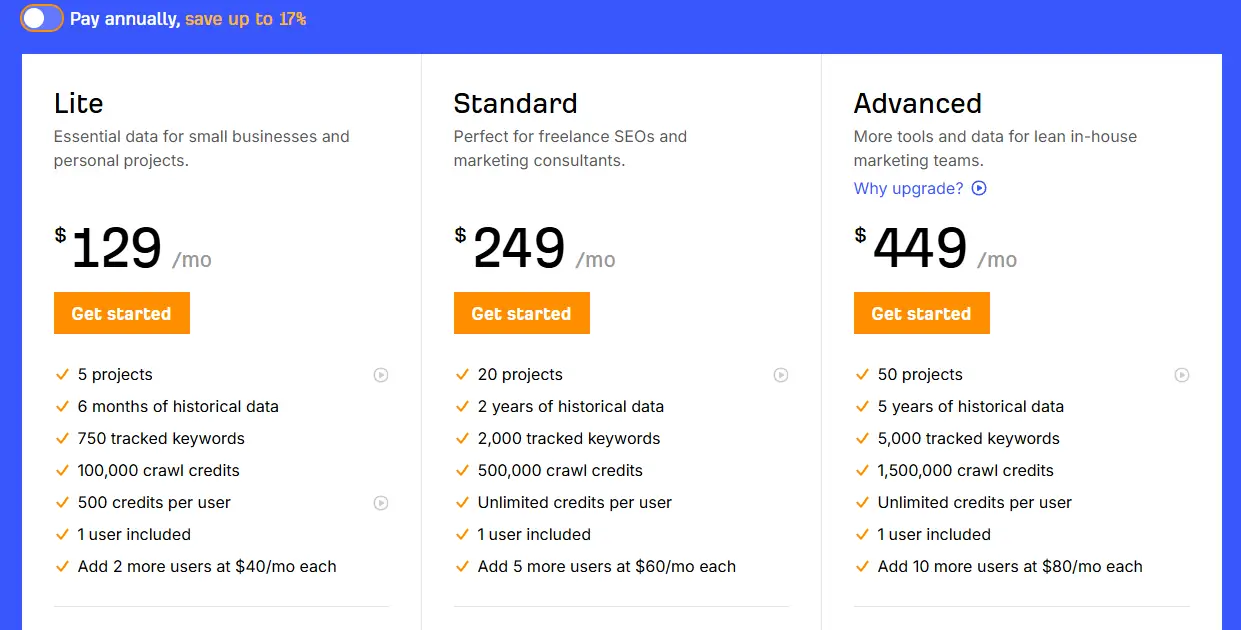Screen dimensions: 1241x630
Task: Click the $249 price in Standard plan
Action: tap(519, 248)
